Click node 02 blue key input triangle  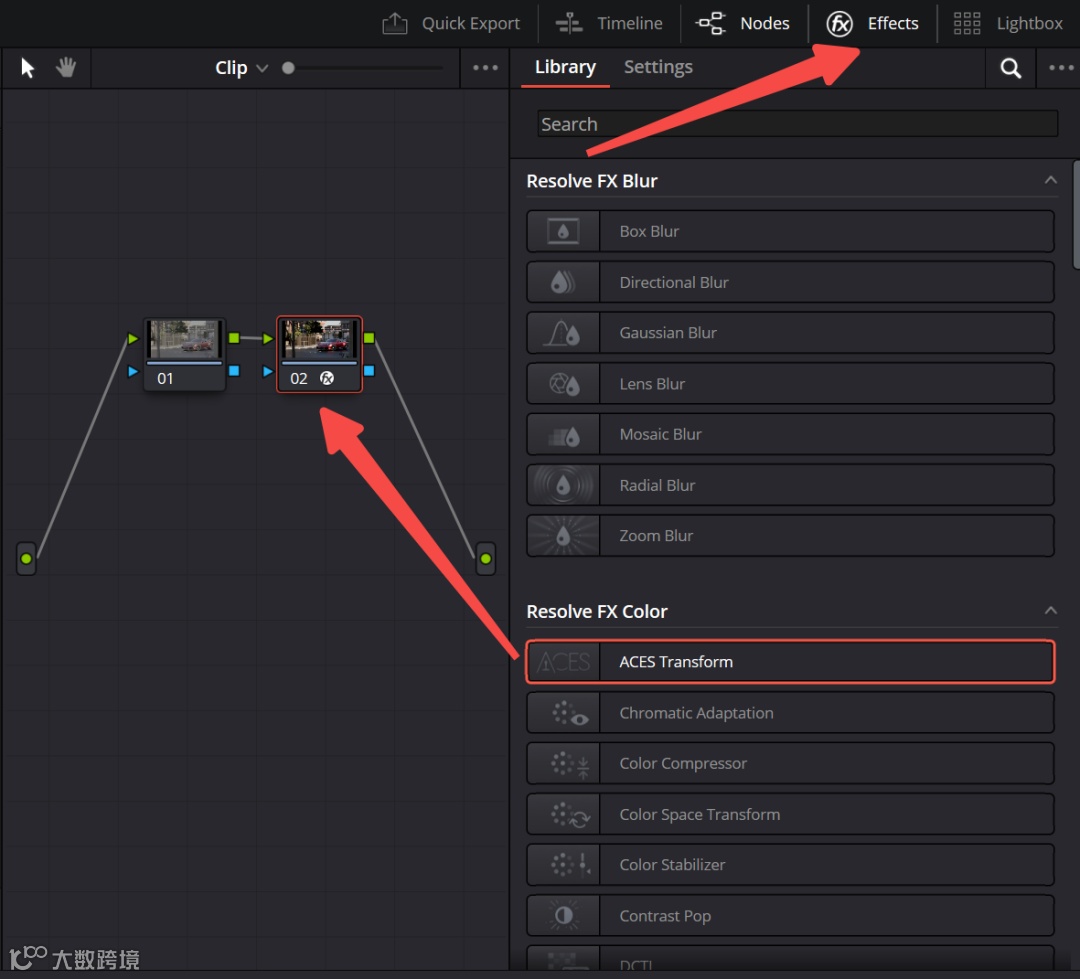(x=268, y=371)
